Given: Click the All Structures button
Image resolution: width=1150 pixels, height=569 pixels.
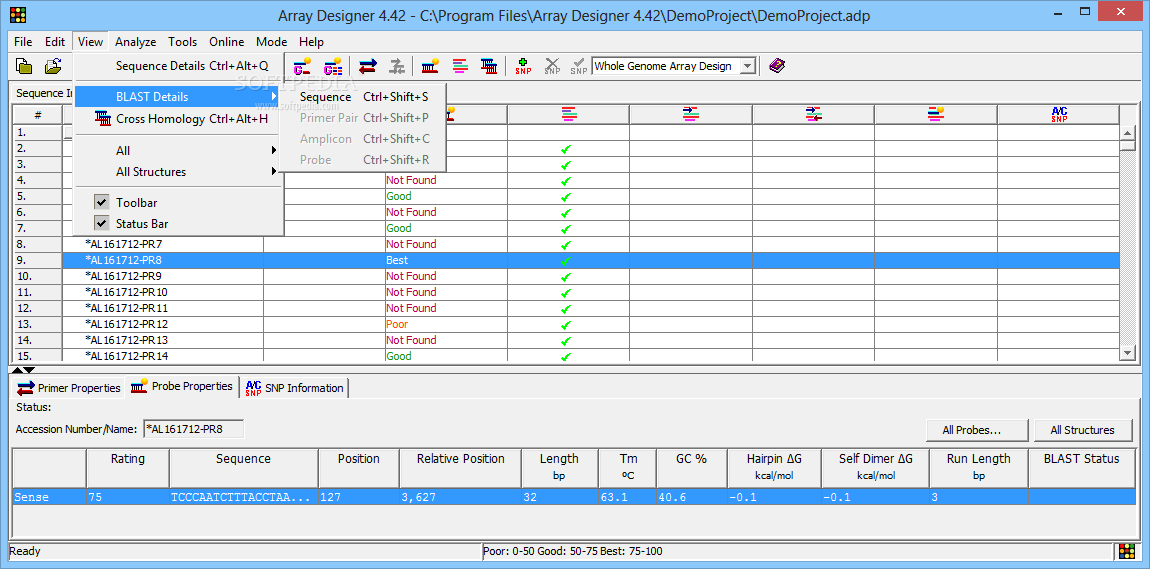Looking at the screenshot, I should point(1083,430).
